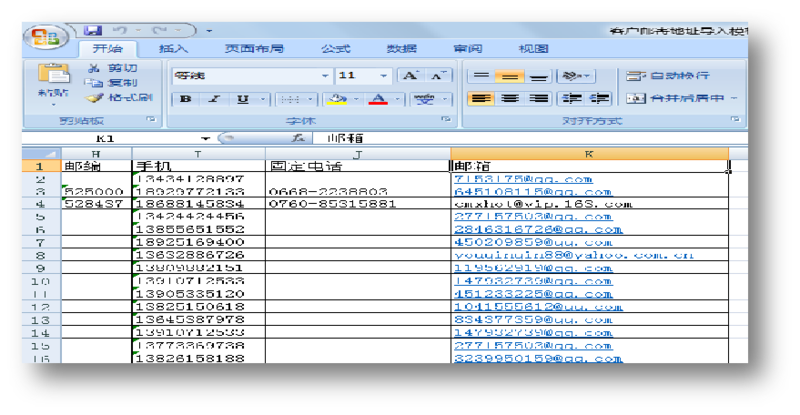
Task: Open email link 645108115@qq.com
Action: (533, 192)
